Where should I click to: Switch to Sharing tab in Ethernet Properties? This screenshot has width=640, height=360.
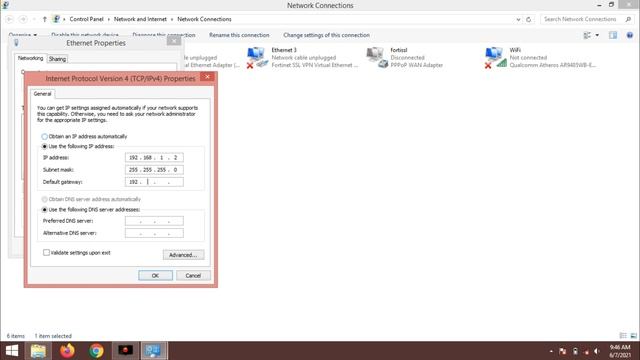point(57,59)
